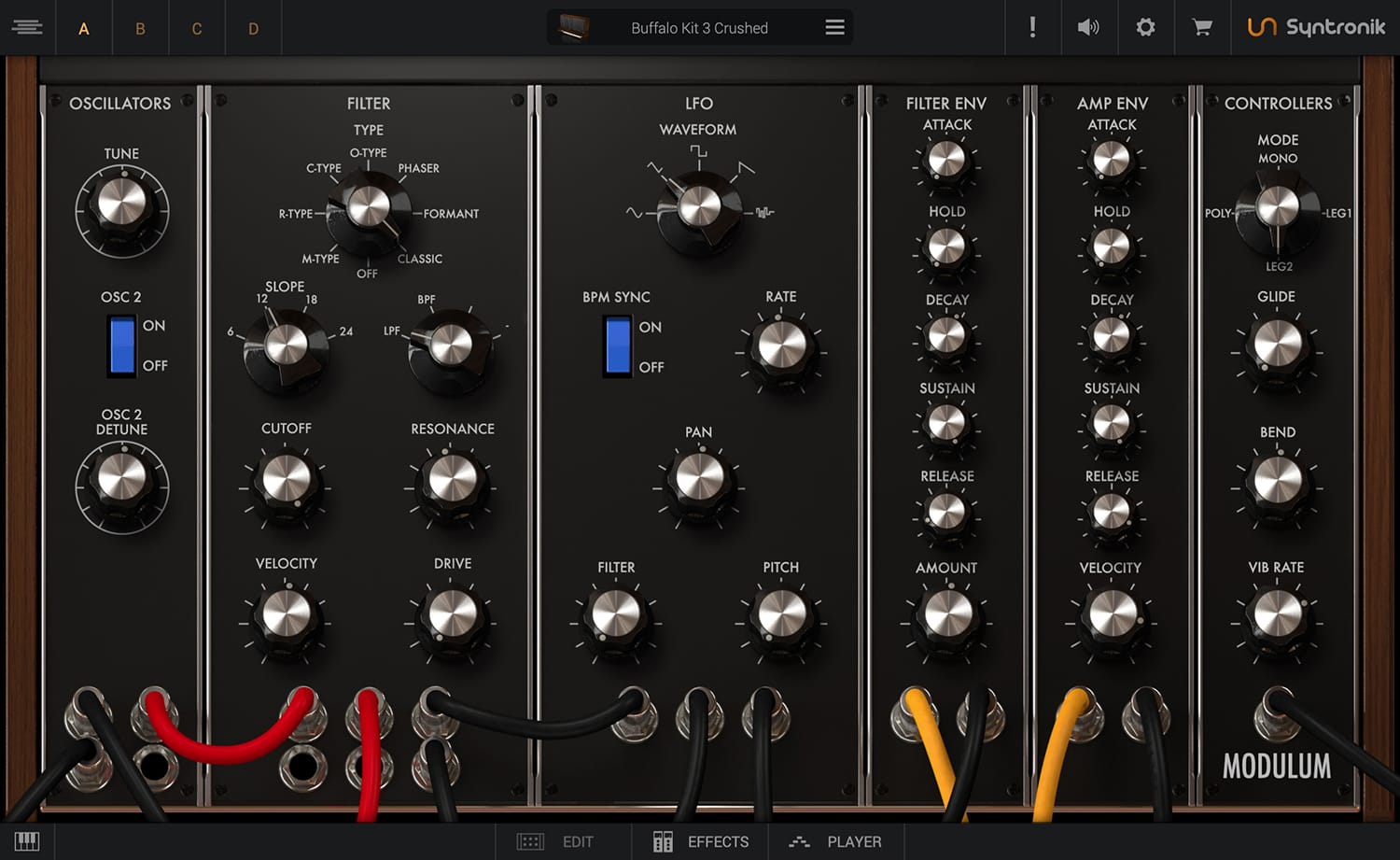The width and height of the screenshot is (1400, 860).
Task: Click the Buffalo Kit 3 Crushed preset name
Action: click(x=699, y=28)
